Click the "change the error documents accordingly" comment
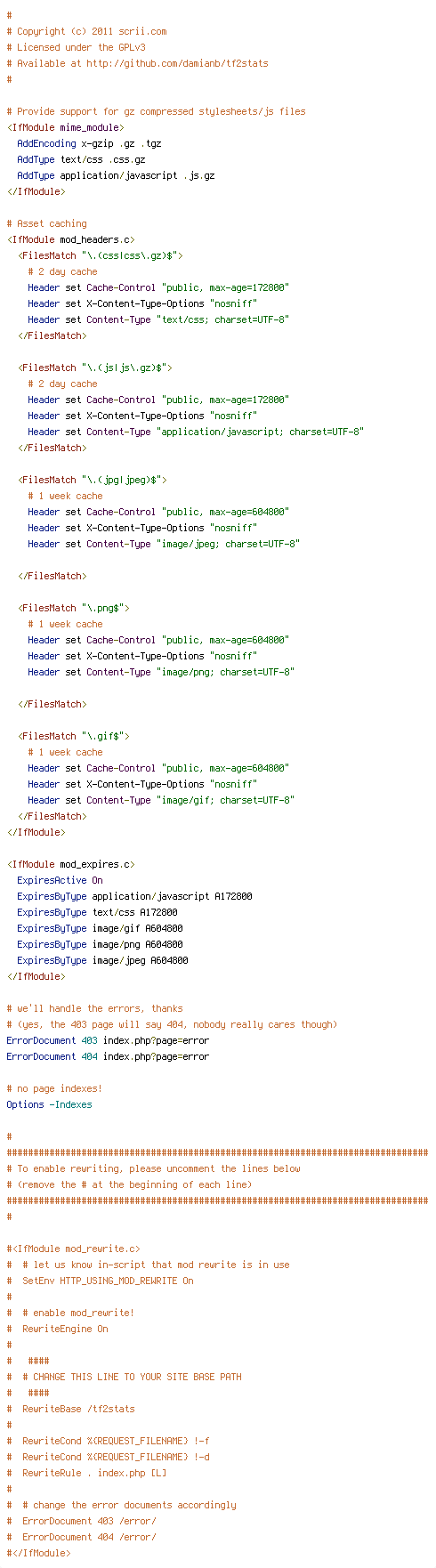Viewport: 436px width, 1568px height. pyautogui.click(x=121, y=1505)
